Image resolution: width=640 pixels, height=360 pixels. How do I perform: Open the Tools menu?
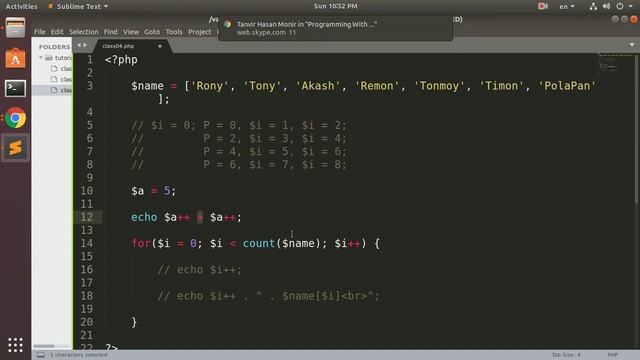174,32
